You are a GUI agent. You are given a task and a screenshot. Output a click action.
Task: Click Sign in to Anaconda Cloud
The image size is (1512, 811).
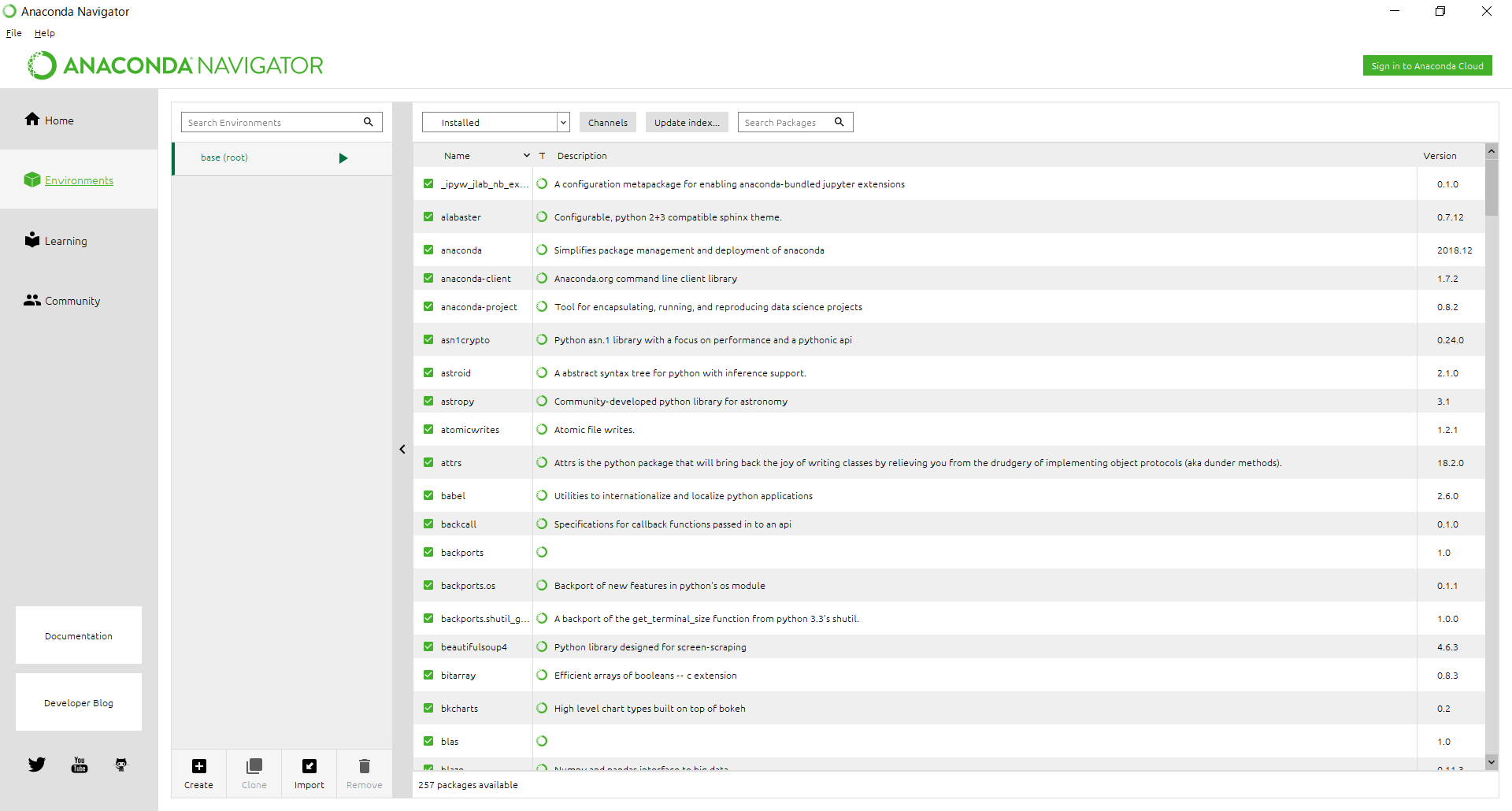pos(1427,66)
